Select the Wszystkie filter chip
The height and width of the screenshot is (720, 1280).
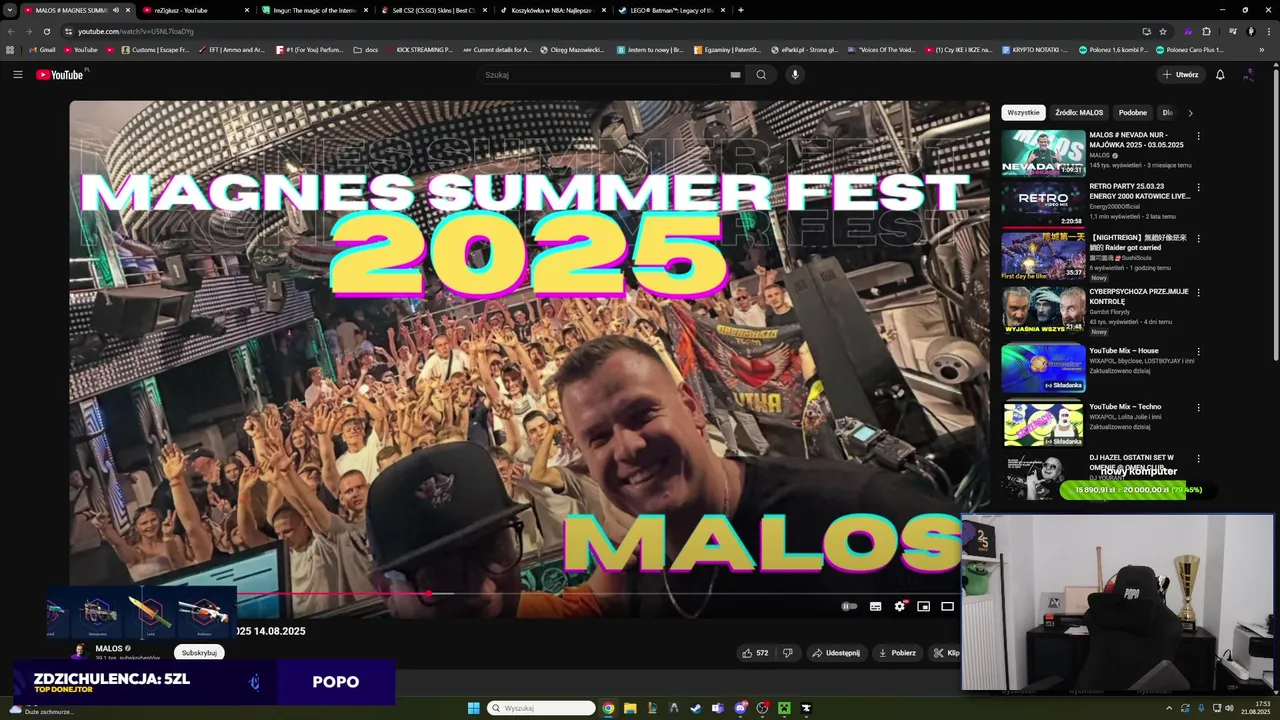tap(1023, 113)
